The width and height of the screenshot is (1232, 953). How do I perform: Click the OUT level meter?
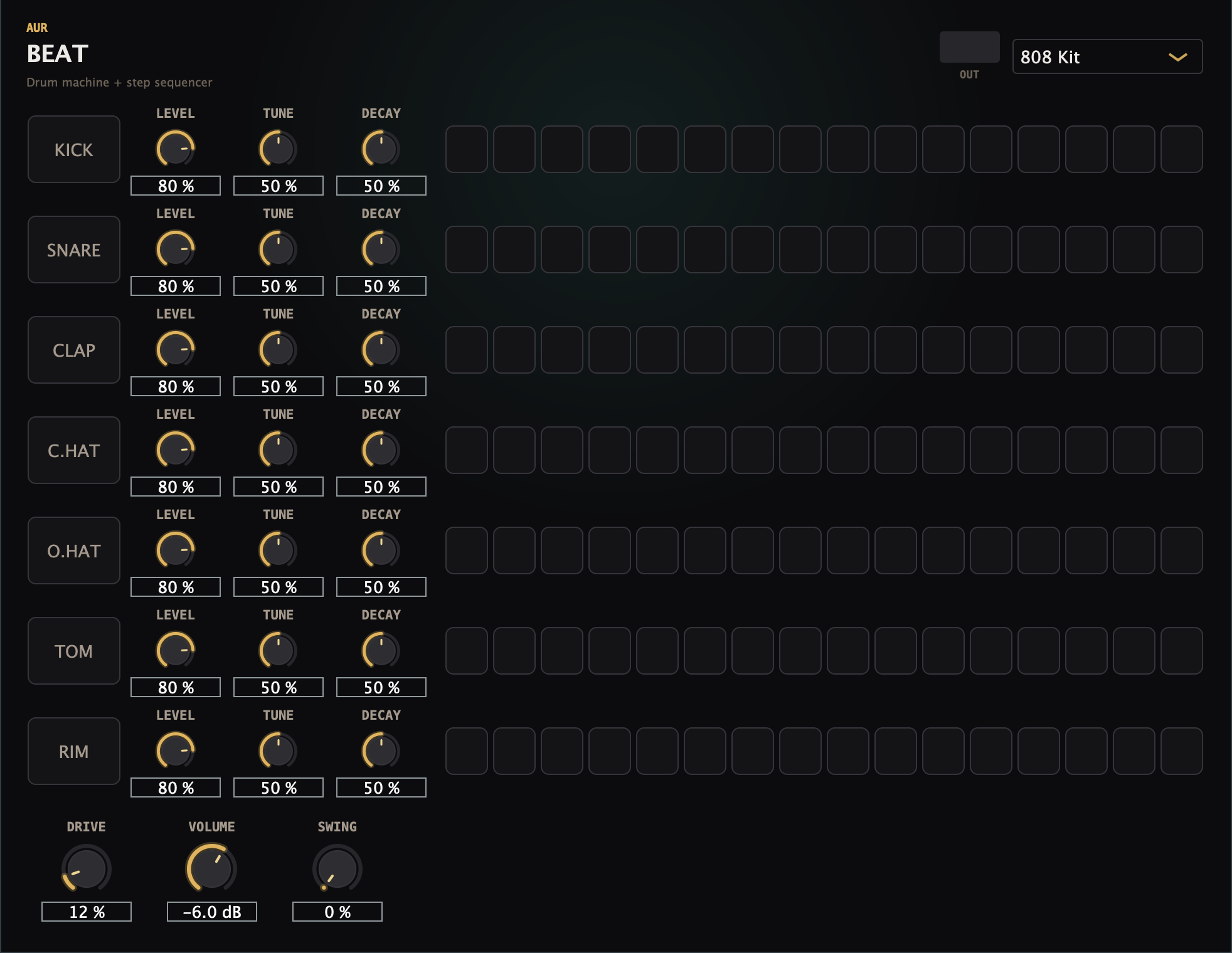pyautogui.click(x=969, y=47)
